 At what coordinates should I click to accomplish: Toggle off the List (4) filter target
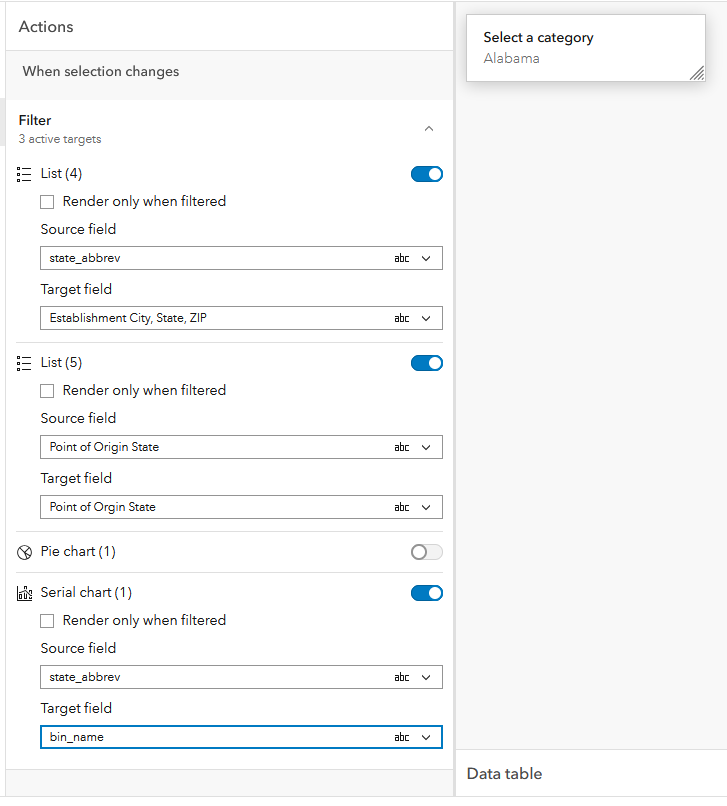(427, 174)
